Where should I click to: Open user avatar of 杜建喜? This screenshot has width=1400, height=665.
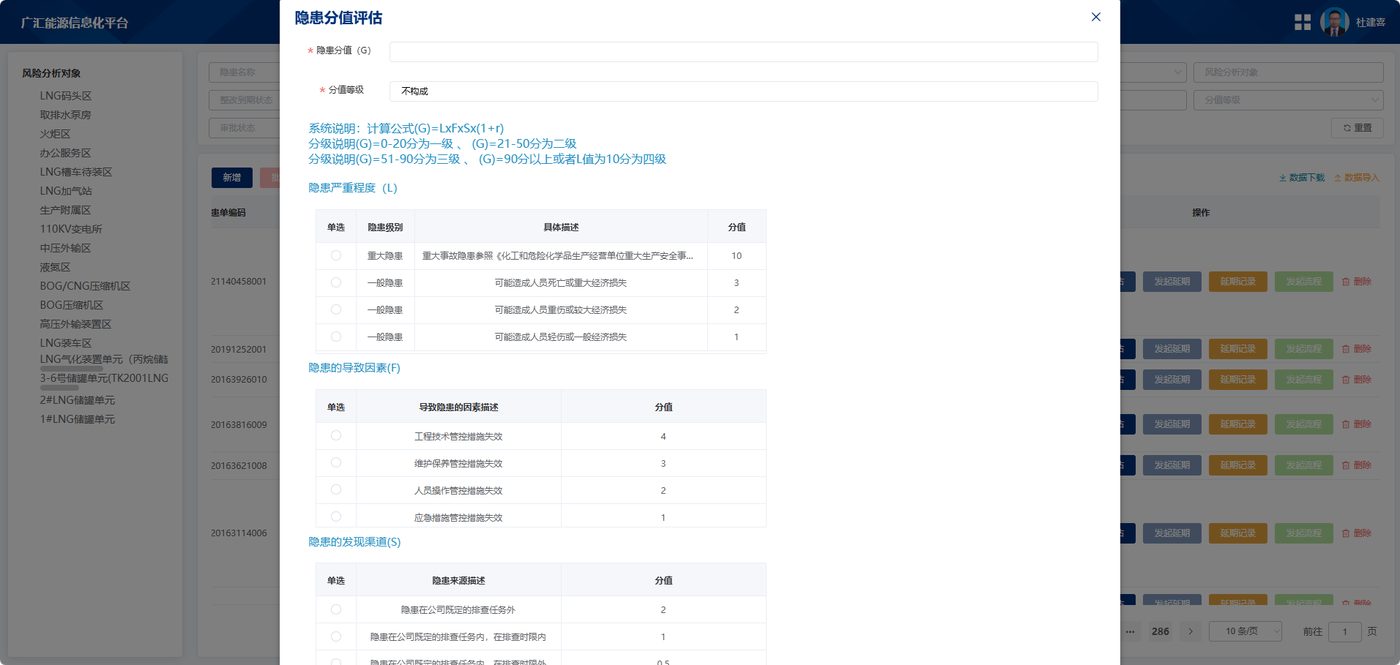click(1334, 22)
